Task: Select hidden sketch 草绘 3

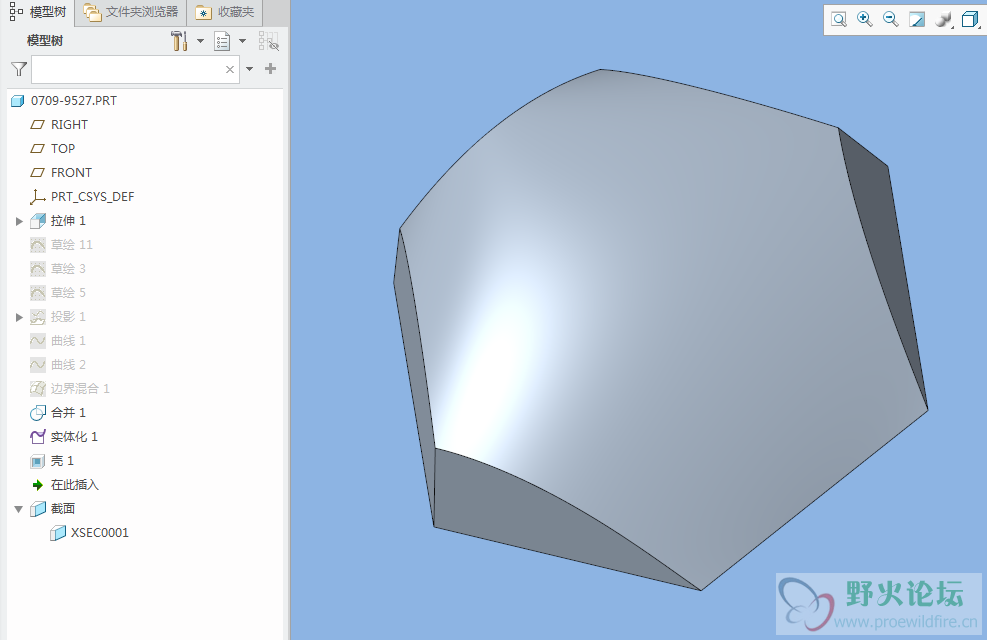Action: (68, 269)
